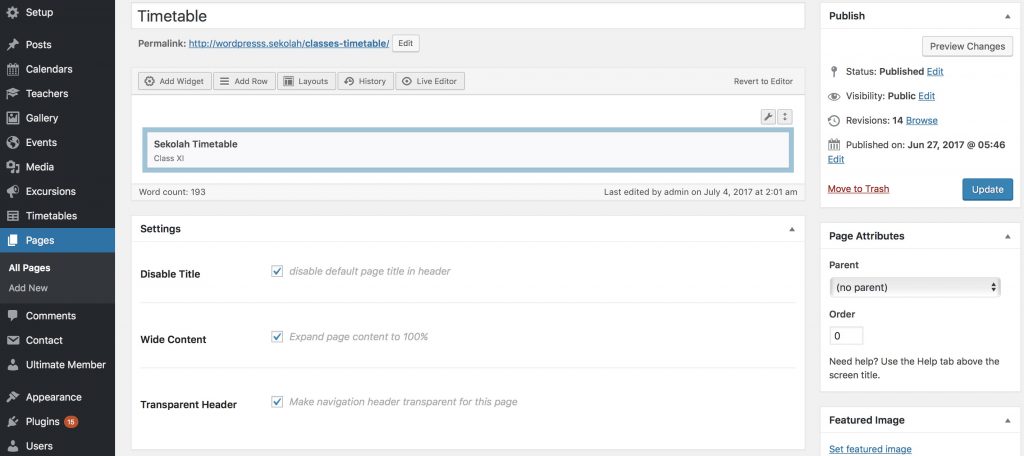Image resolution: width=1024 pixels, height=456 pixels.
Task: Click the Plugins plug icon
Action: click(12, 422)
